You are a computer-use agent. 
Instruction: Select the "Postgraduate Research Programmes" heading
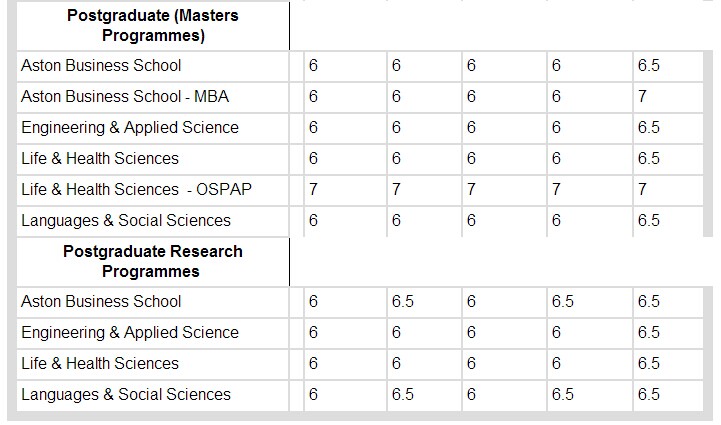152,261
